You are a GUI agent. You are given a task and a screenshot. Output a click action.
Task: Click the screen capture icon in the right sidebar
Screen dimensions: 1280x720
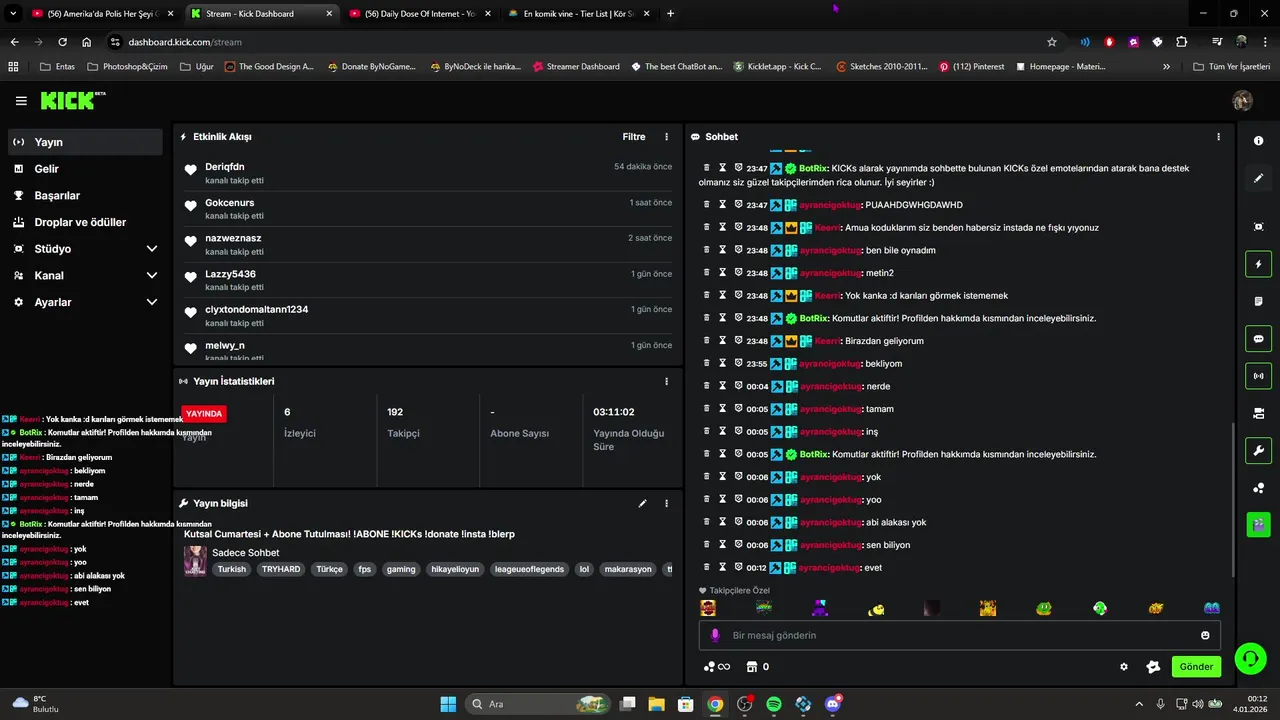pos(1258,227)
